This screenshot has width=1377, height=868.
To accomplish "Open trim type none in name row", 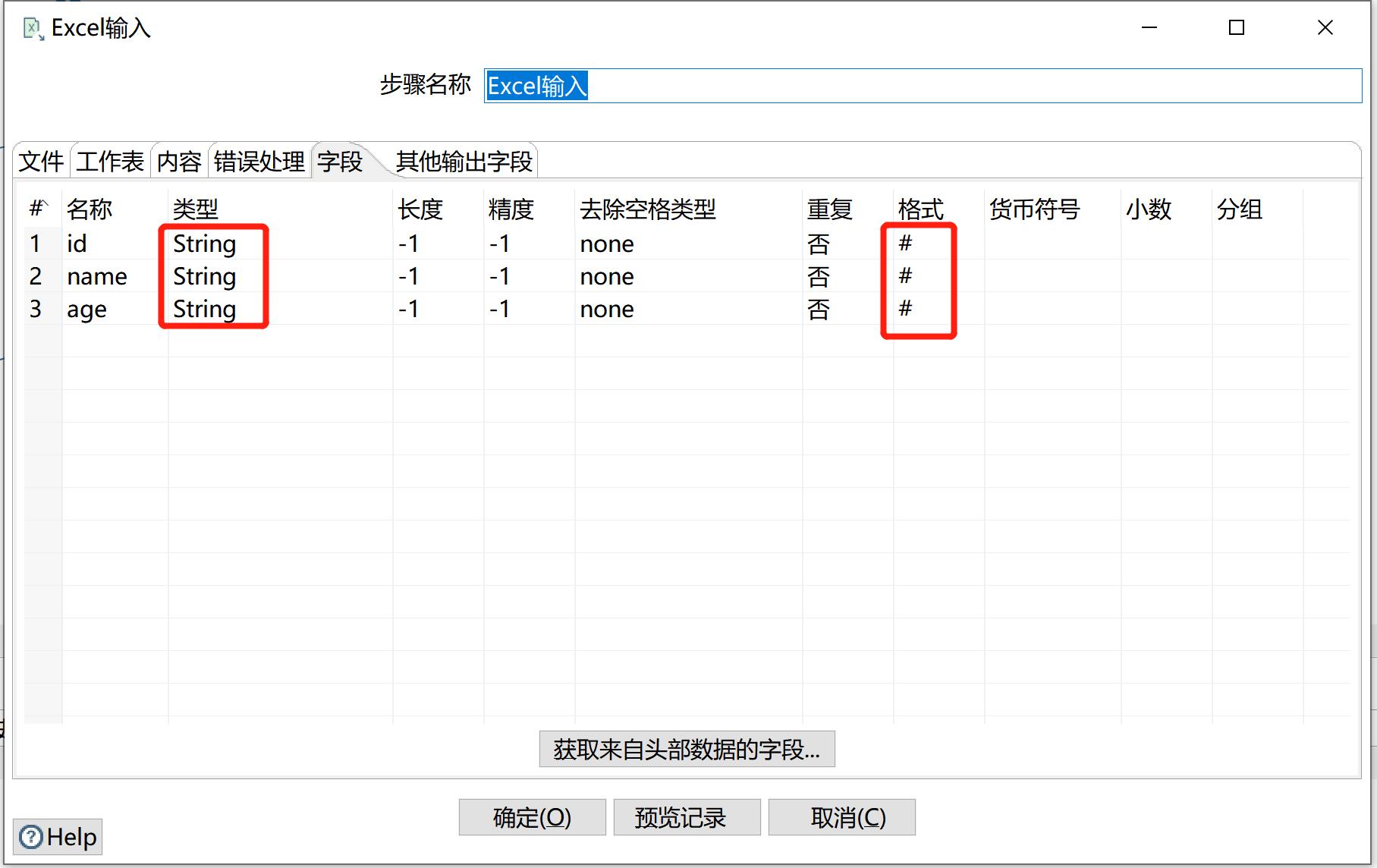I will pyautogui.click(x=688, y=276).
